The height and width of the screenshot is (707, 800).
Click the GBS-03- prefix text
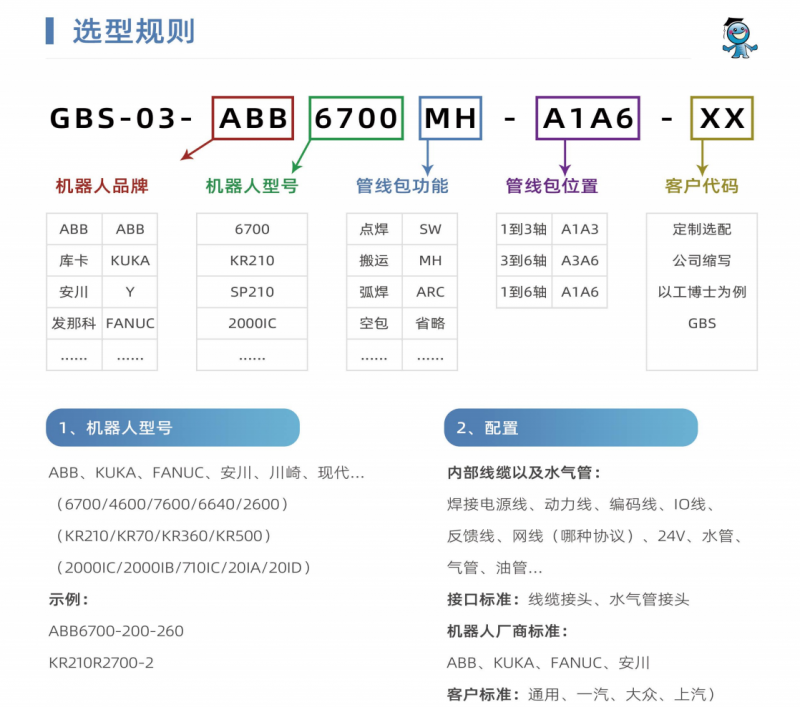pyautogui.click(x=121, y=118)
